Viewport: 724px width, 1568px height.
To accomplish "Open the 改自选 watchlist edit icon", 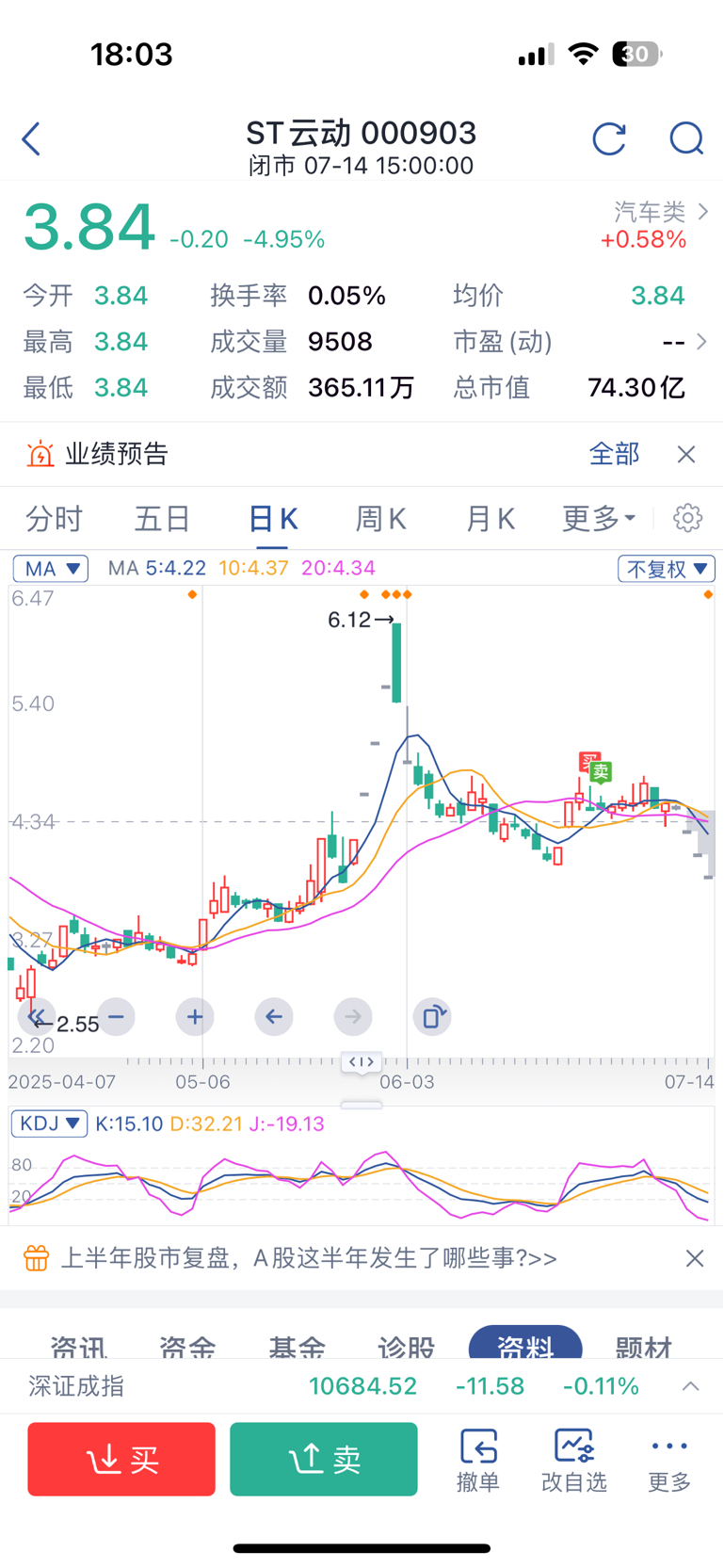I will (574, 1460).
